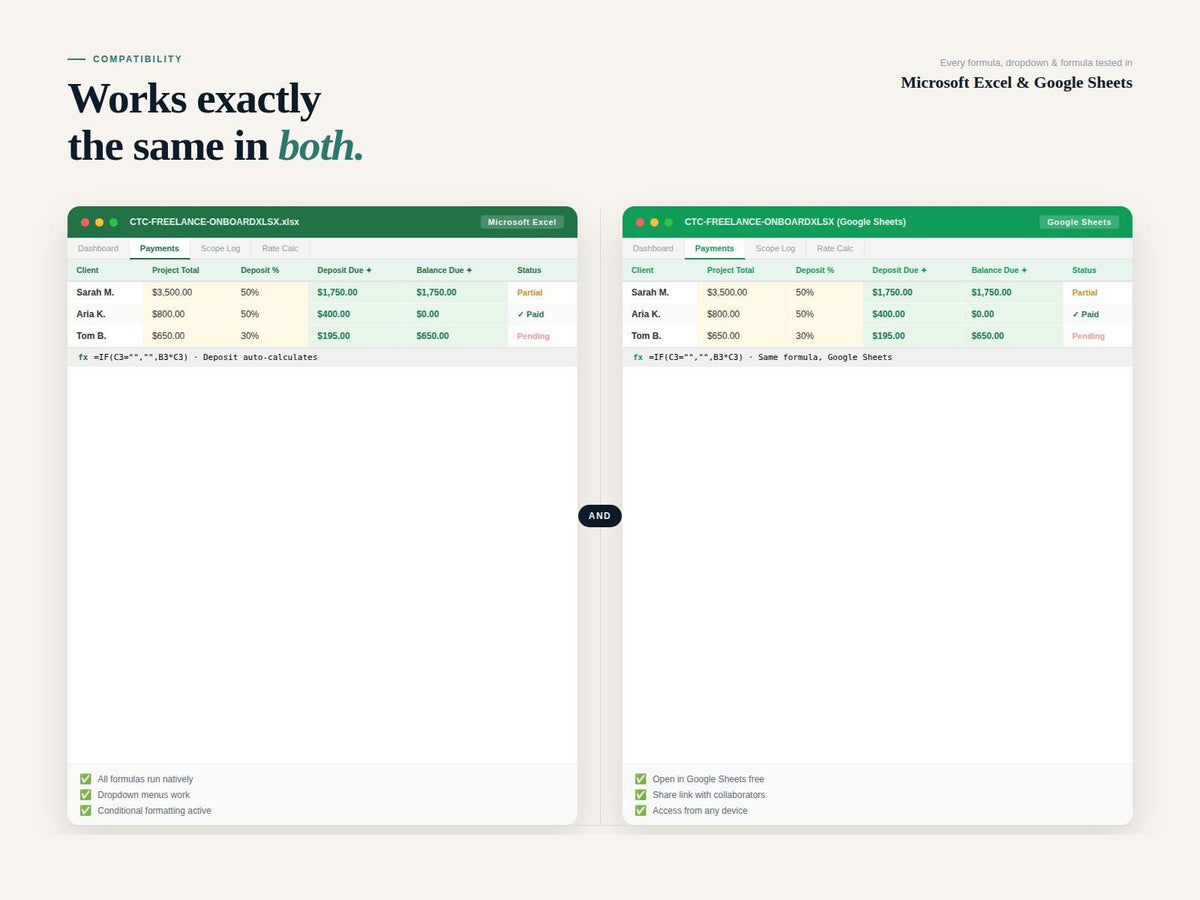Select $195.00 cell in Excel window

[x=358, y=336]
